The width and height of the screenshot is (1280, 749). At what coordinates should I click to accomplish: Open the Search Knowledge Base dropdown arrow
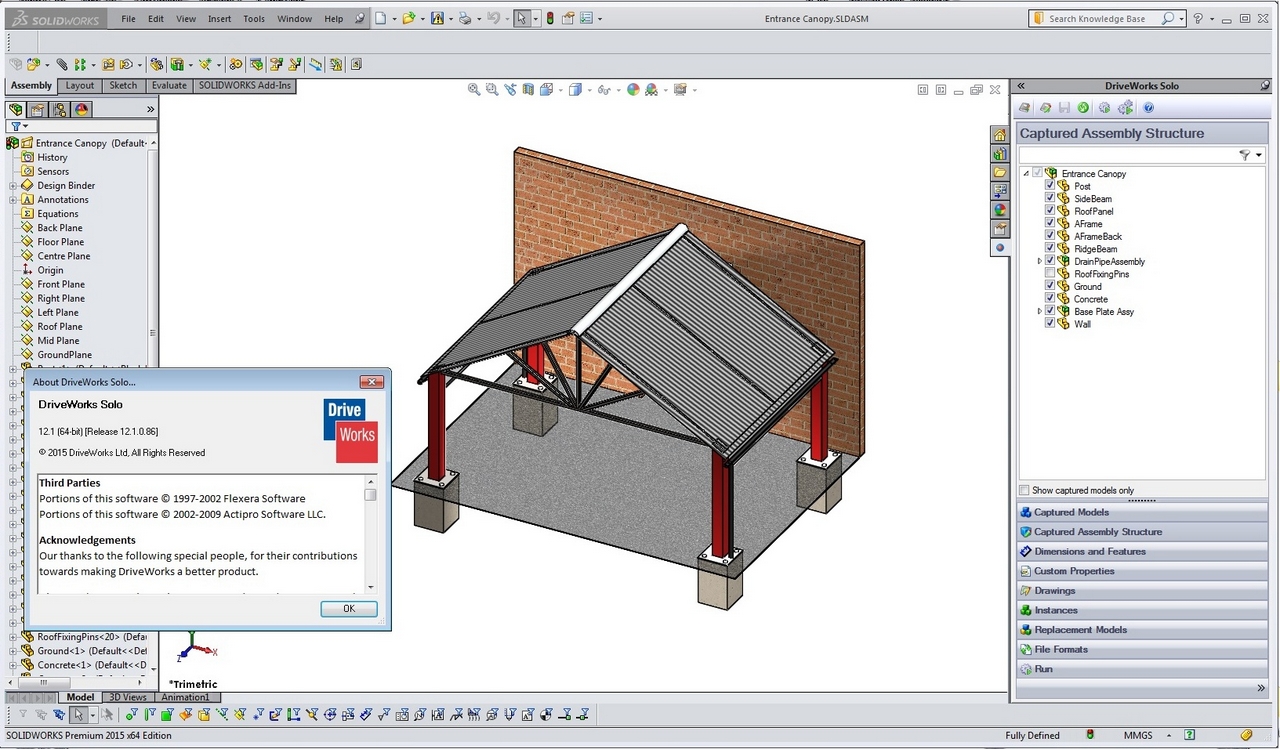[x=1182, y=18]
